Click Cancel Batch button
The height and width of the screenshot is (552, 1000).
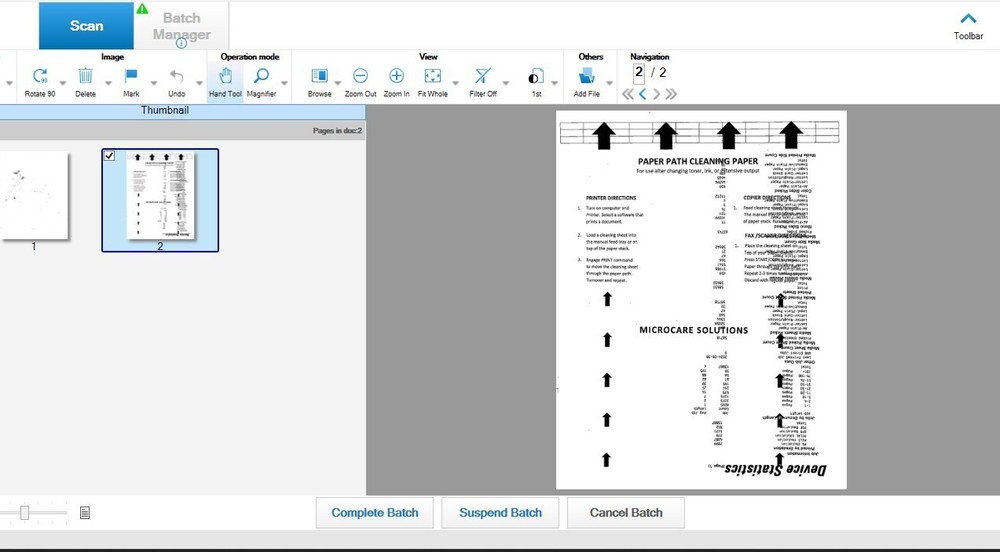pos(626,513)
